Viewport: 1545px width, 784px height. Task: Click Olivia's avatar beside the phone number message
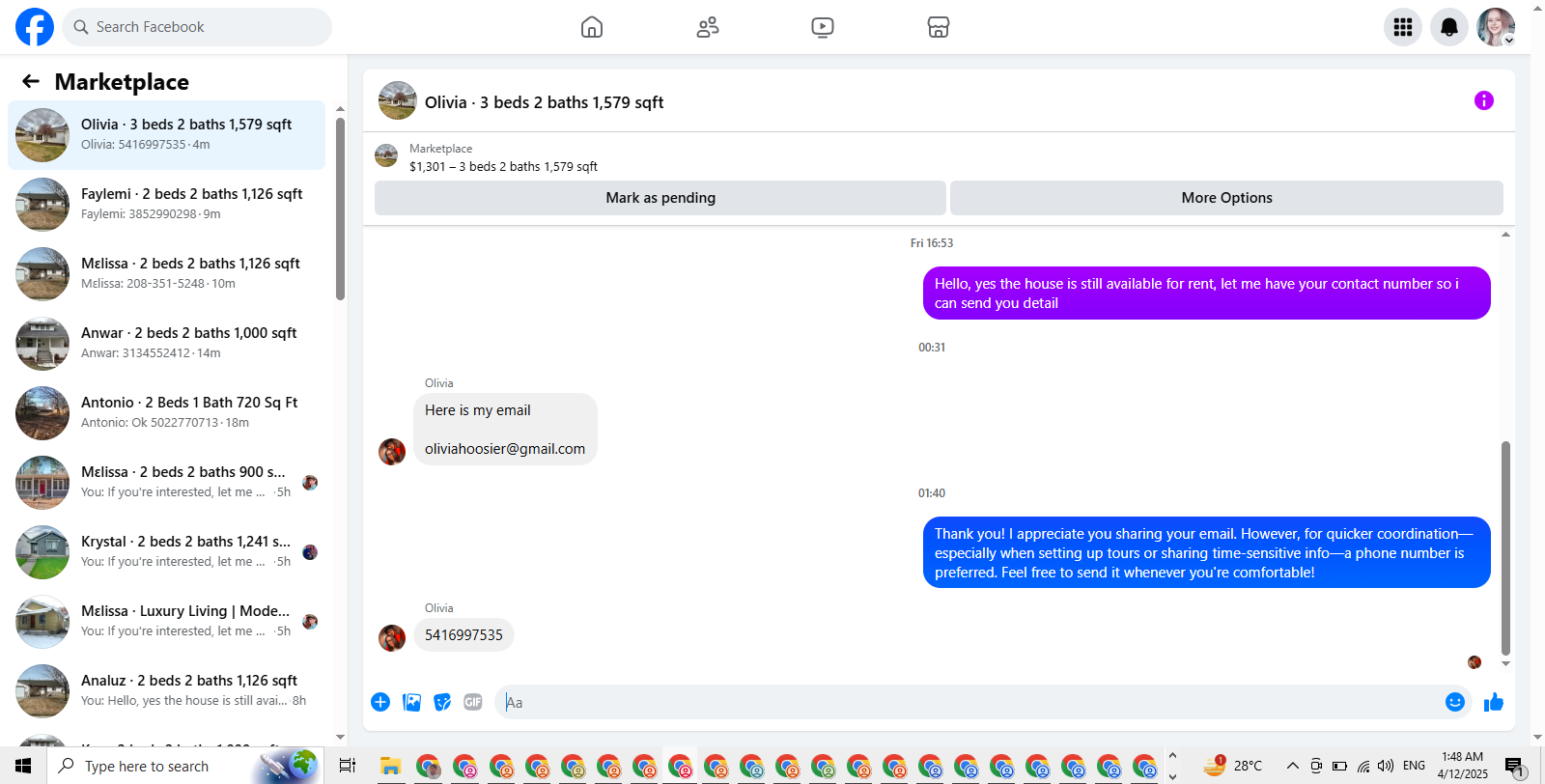(392, 638)
